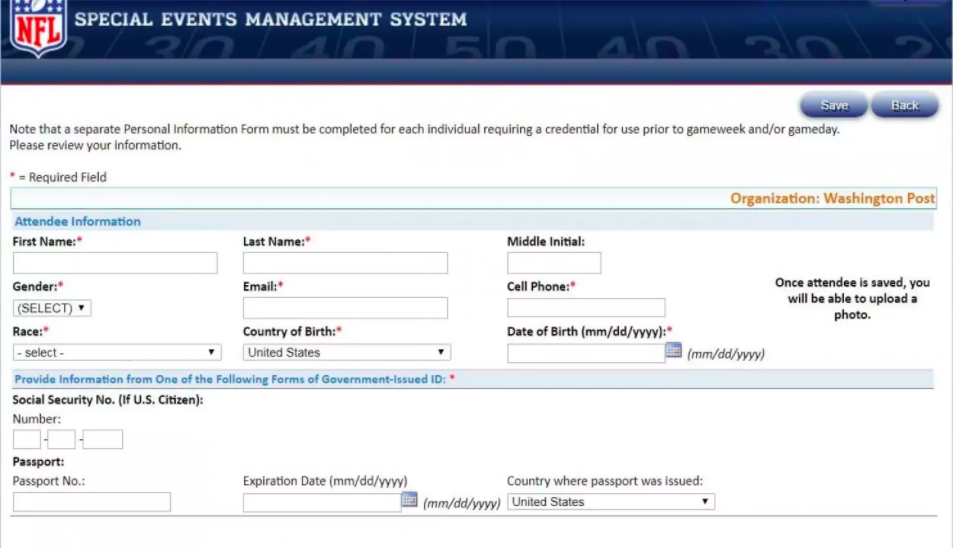Viewport: 956px width, 548px height.
Task: Click the passport Expiration Date text field
Action: [322, 502]
